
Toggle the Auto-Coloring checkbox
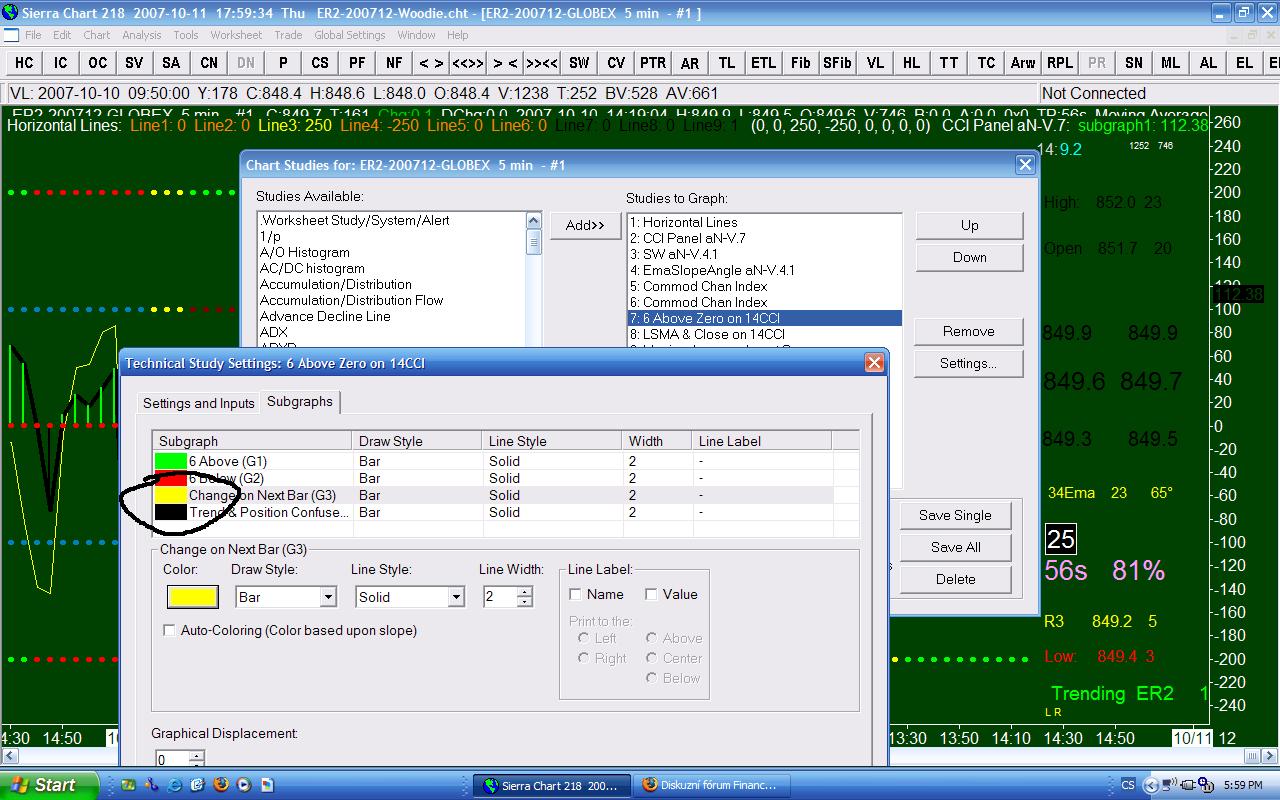(169, 630)
